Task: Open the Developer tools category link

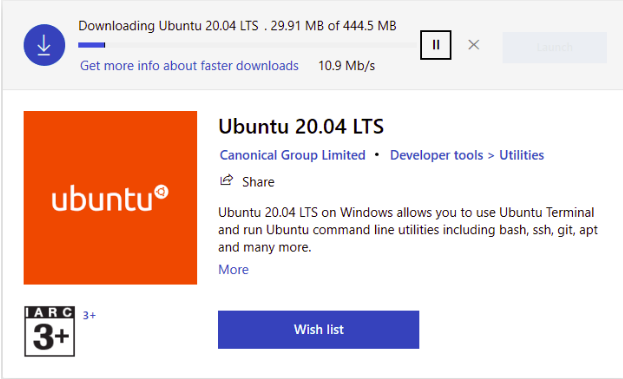Action: pos(436,155)
